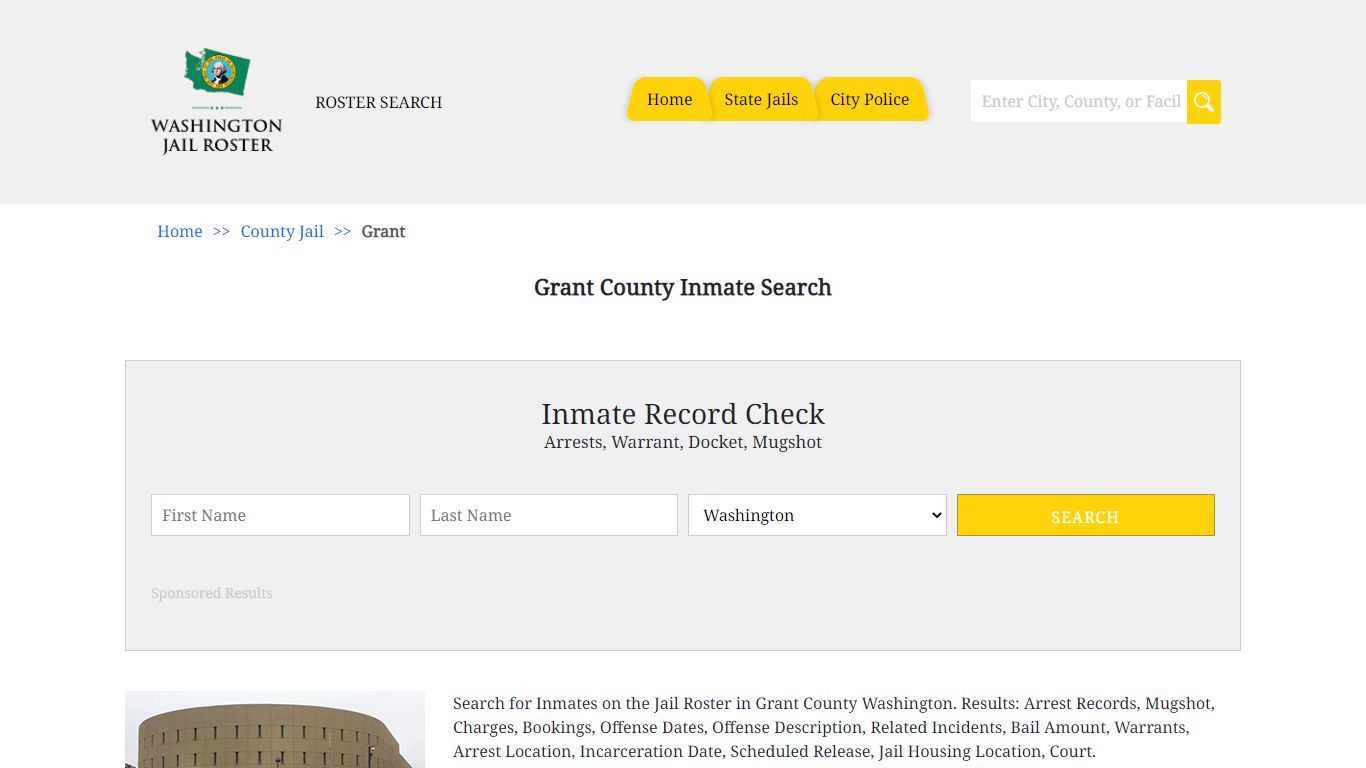
Task: Click the Arrests, Warrant, Docket, Mugshot subtitle
Action: [x=683, y=442]
